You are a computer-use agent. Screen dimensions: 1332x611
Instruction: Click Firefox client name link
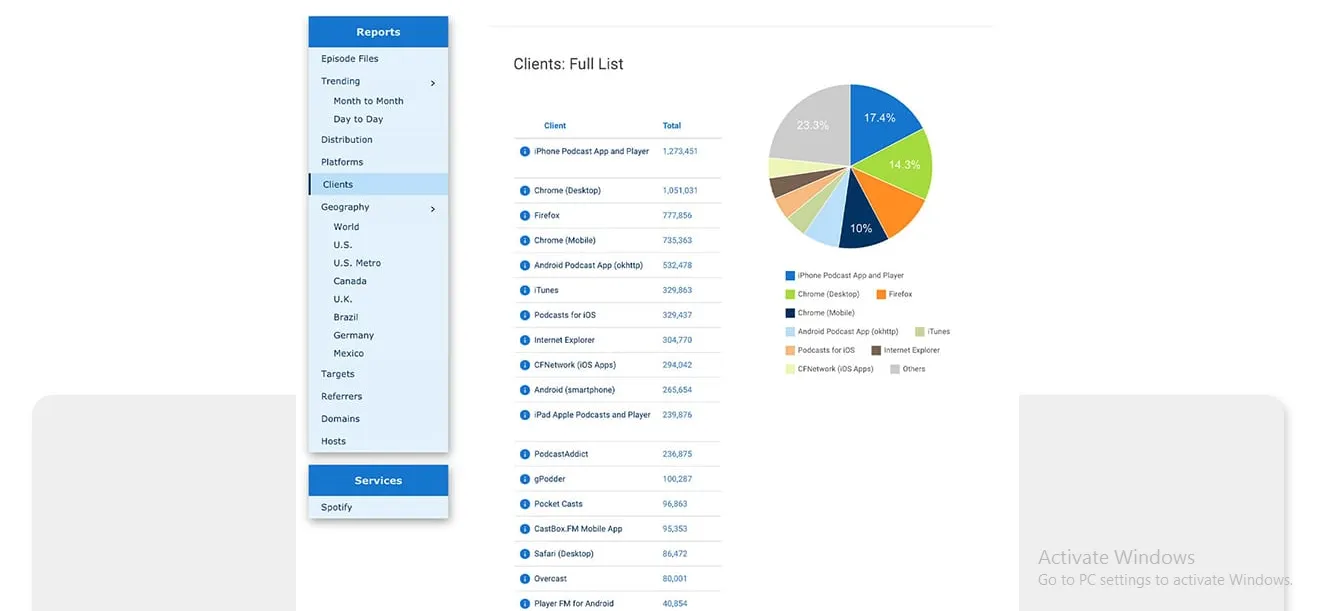click(x=547, y=216)
